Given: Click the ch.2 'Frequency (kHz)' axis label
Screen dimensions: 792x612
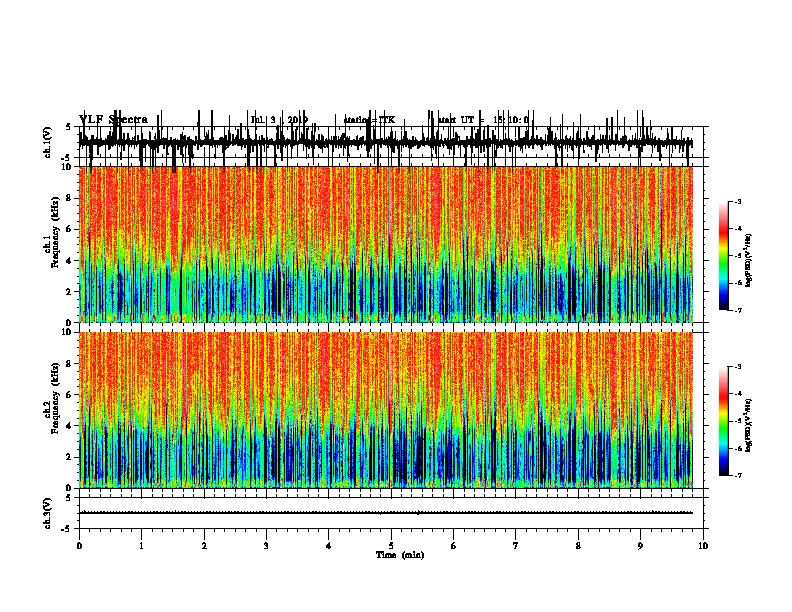Looking at the screenshot, I should (x=55, y=398).
